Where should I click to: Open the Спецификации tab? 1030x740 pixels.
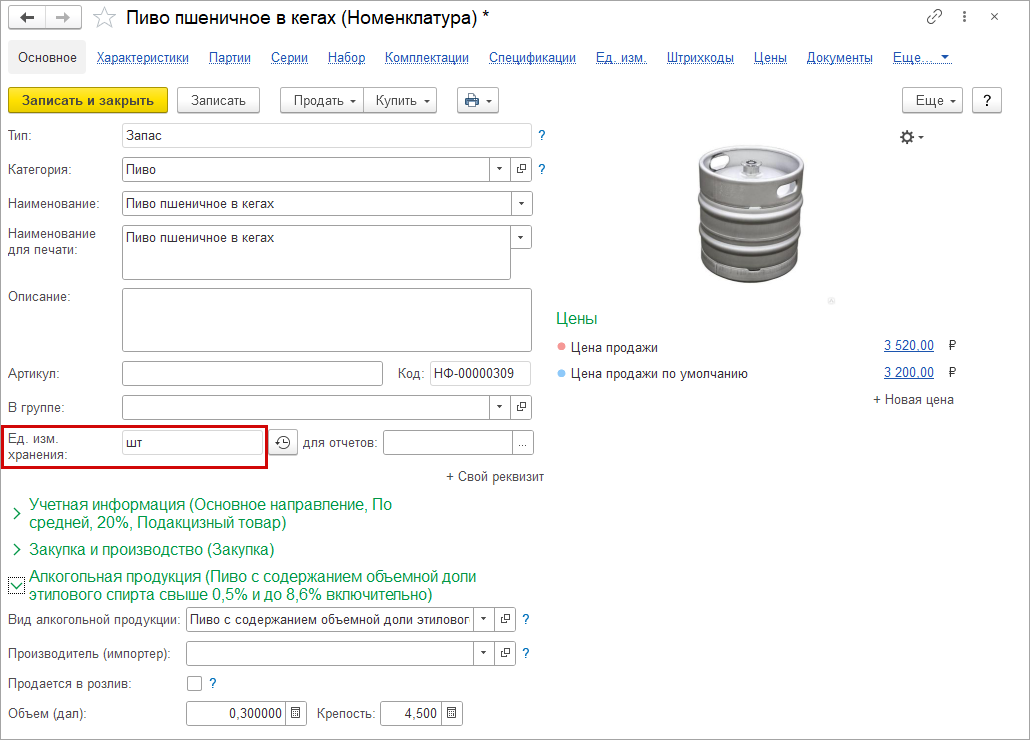click(x=532, y=58)
